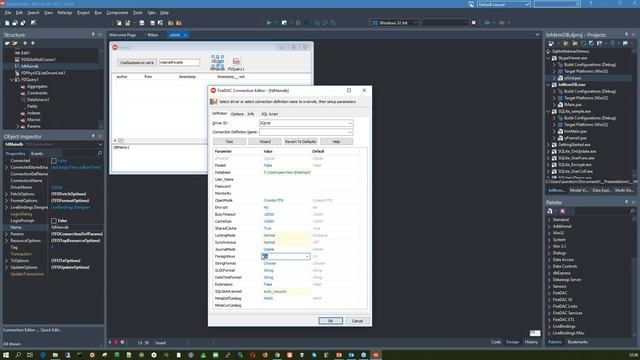Click the pin icon on the Structure panel
This screenshot has height=360, width=640.
[x=93, y=35]
